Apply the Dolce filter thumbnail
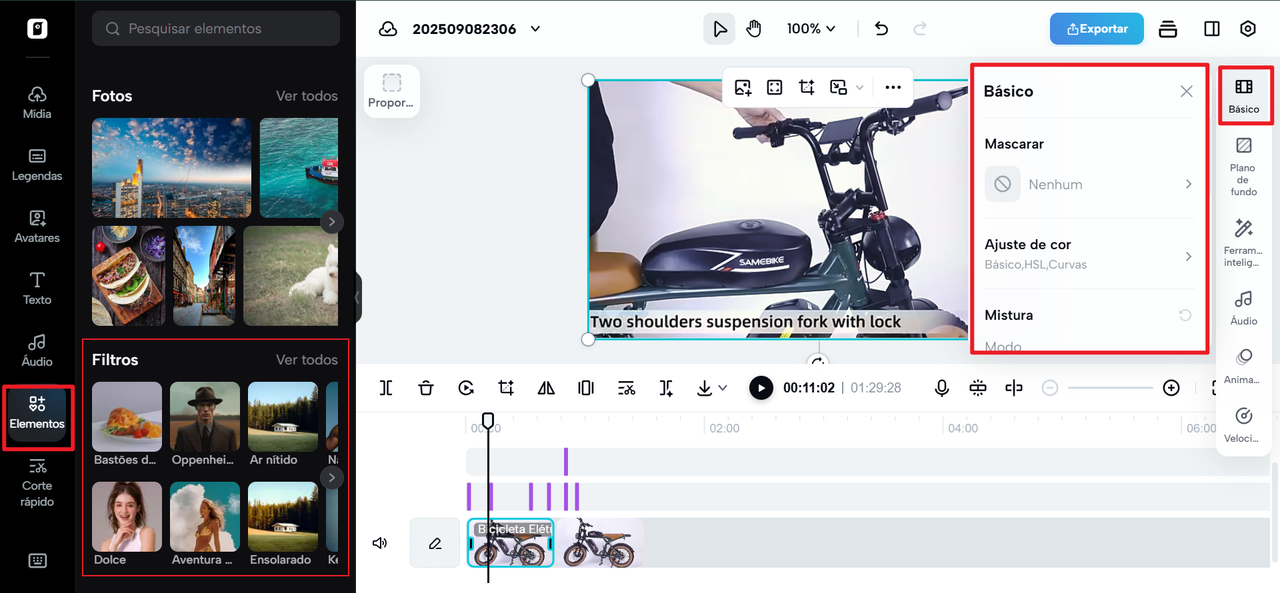This screenshot has height=593, width=1280. pos(127,516)
